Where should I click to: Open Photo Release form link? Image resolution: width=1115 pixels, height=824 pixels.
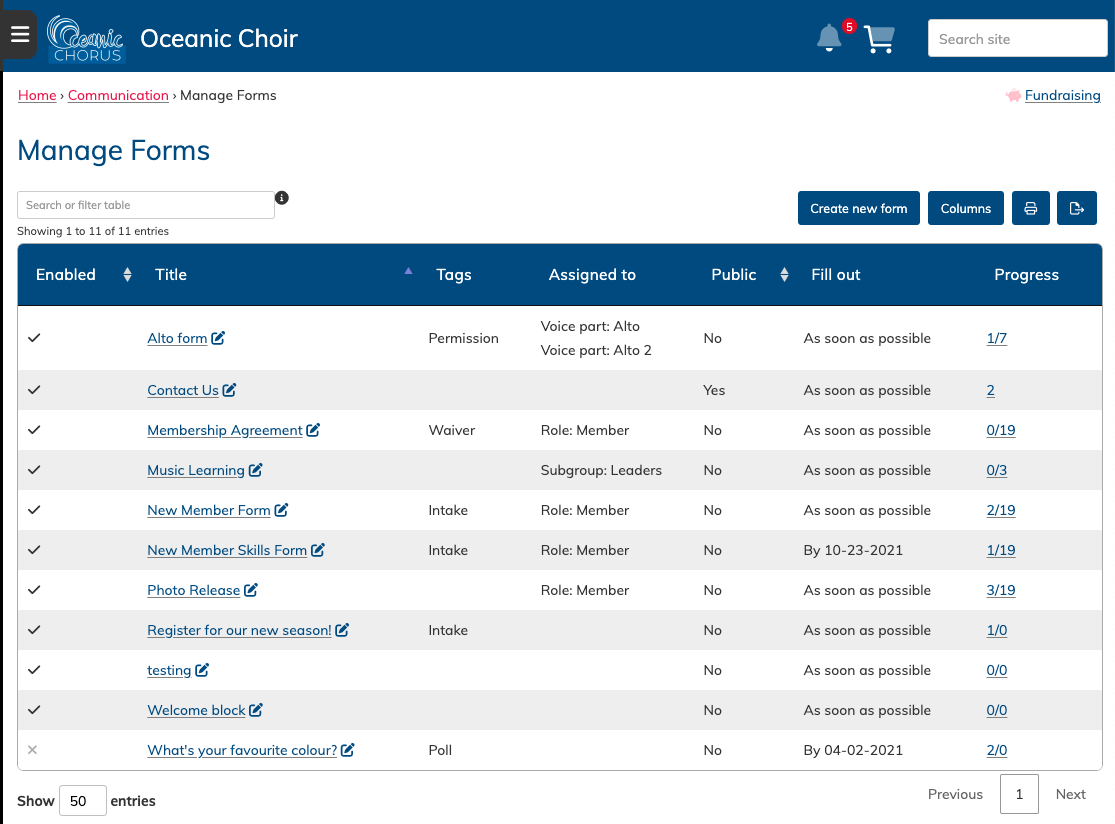pyautogui.click(x=193, y=590)
